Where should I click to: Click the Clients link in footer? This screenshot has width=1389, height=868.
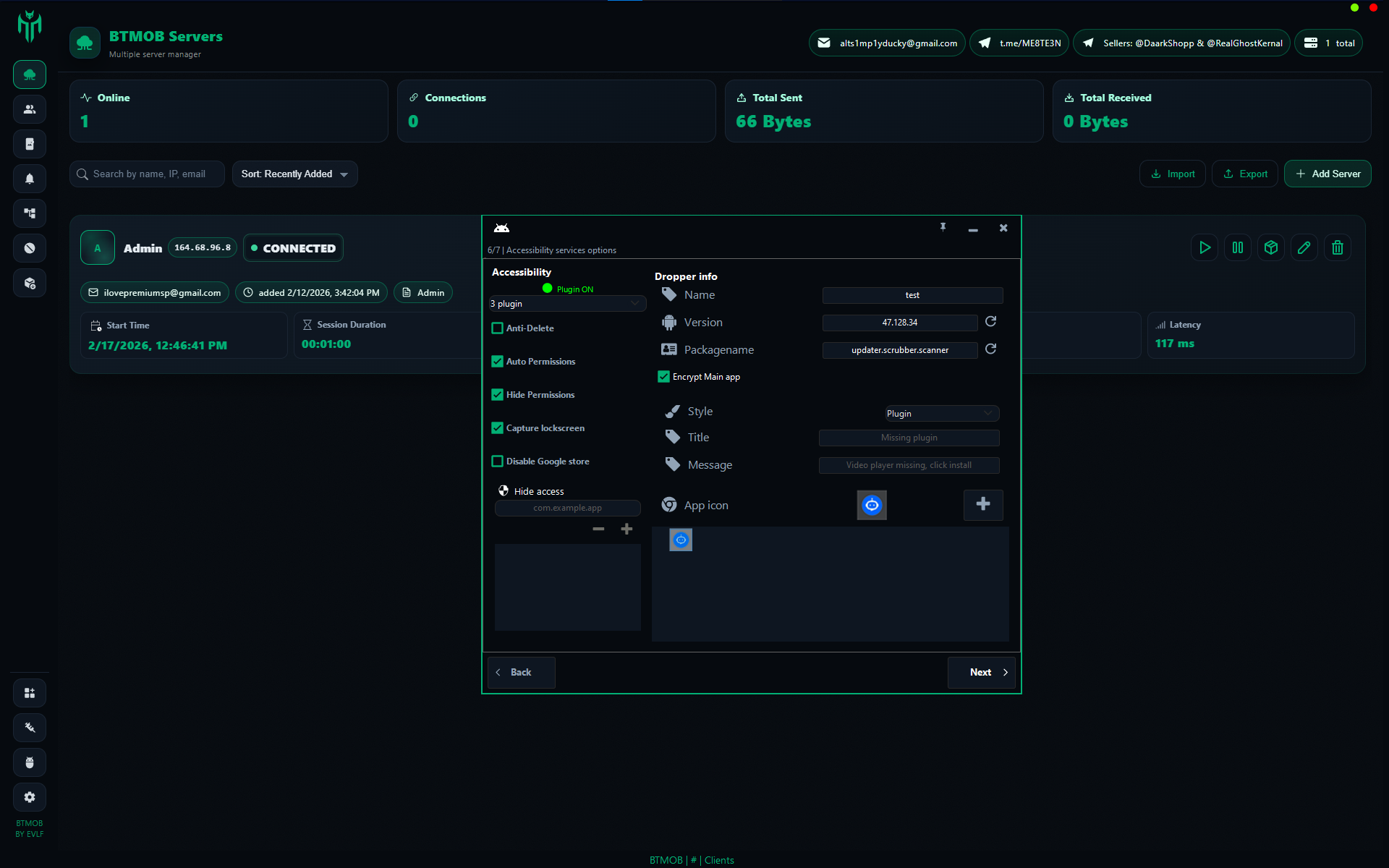pyautogui.click(x=719, y=860)
